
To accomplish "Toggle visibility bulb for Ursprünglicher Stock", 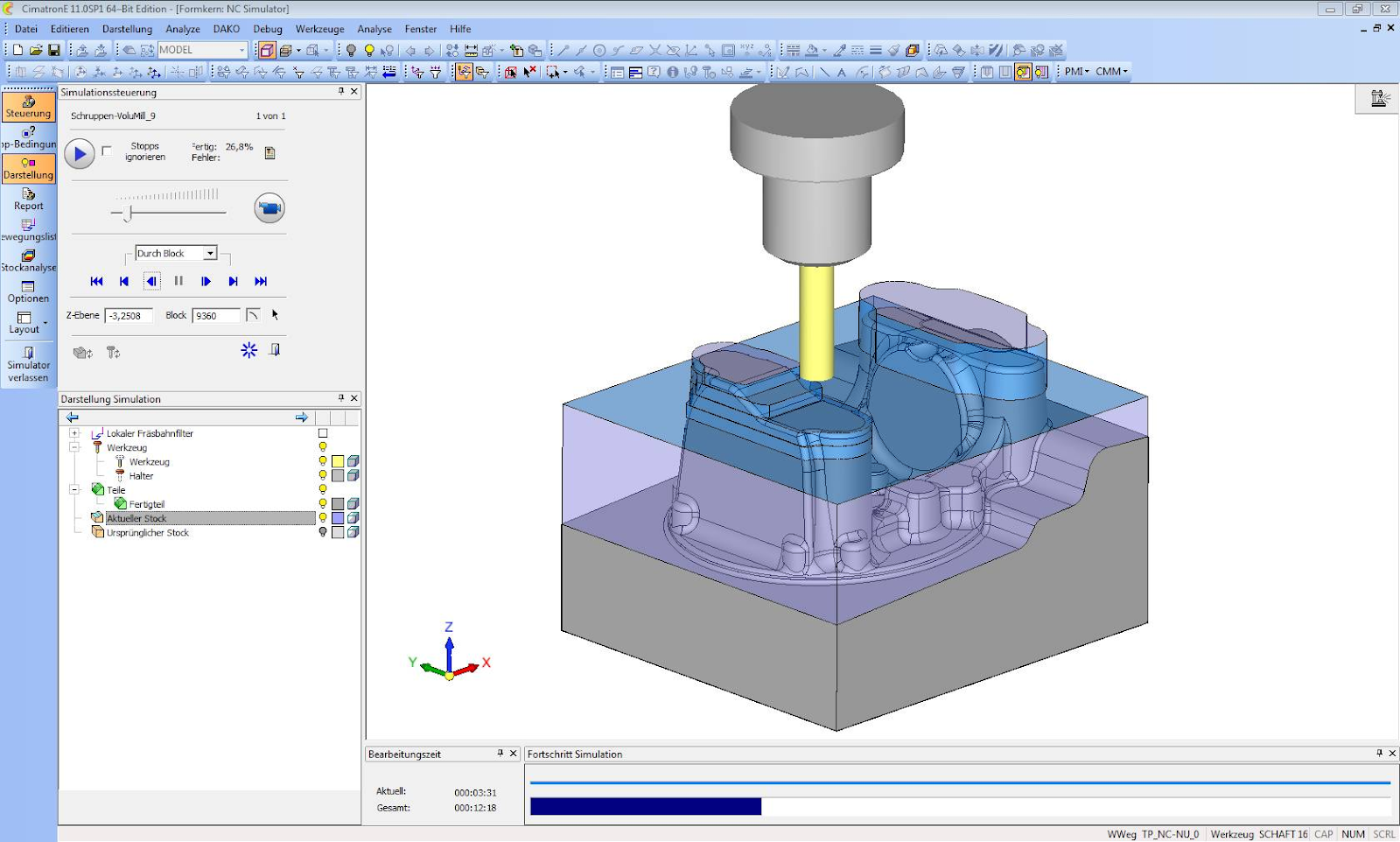I will pyautogui.click(x=323, y=532).
